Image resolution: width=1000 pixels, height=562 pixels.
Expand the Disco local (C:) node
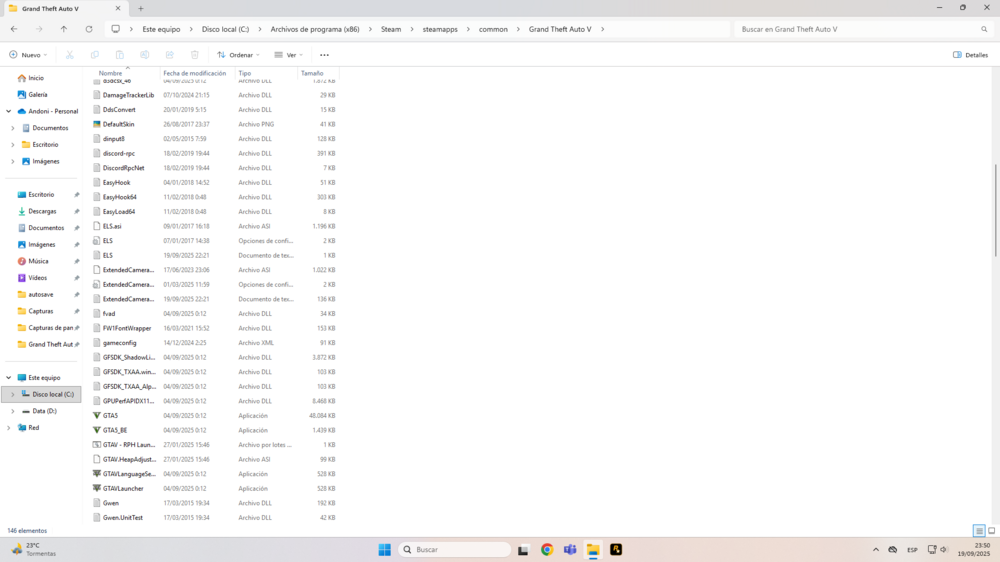coord(13,394)
